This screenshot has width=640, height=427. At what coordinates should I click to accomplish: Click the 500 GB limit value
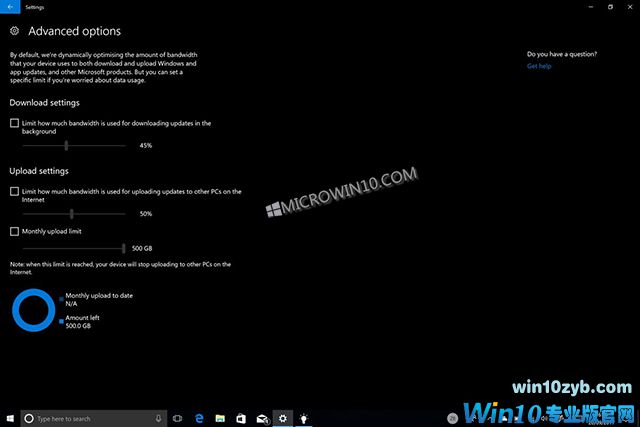pyautogui.click(x=142, y=248)
